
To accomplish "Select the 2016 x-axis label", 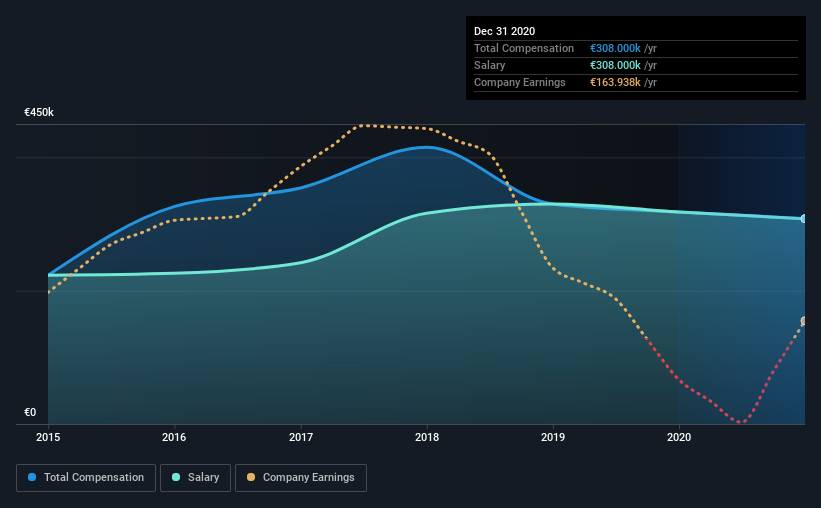I will click(x=174, y=437).
